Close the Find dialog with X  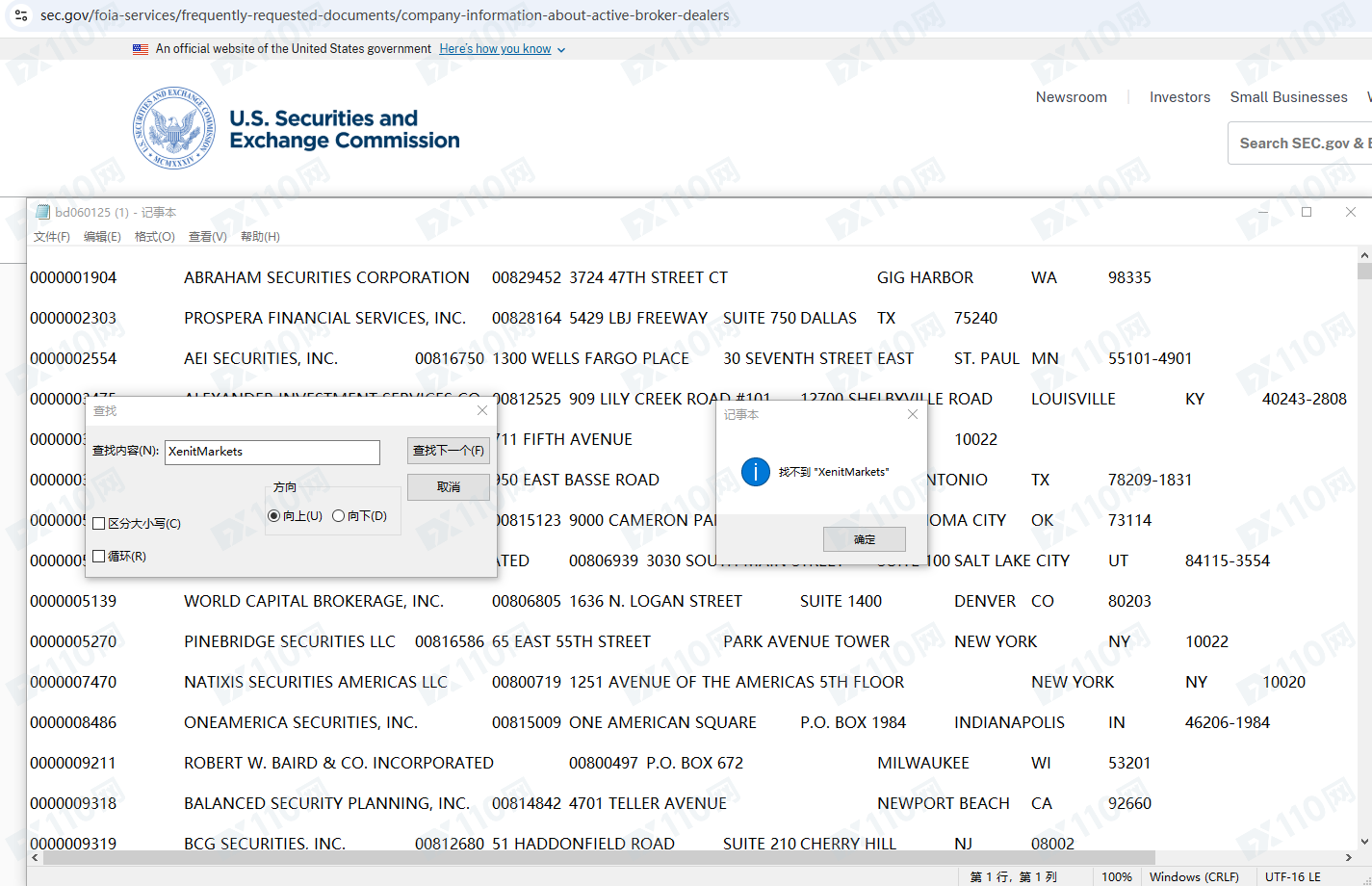482,410
